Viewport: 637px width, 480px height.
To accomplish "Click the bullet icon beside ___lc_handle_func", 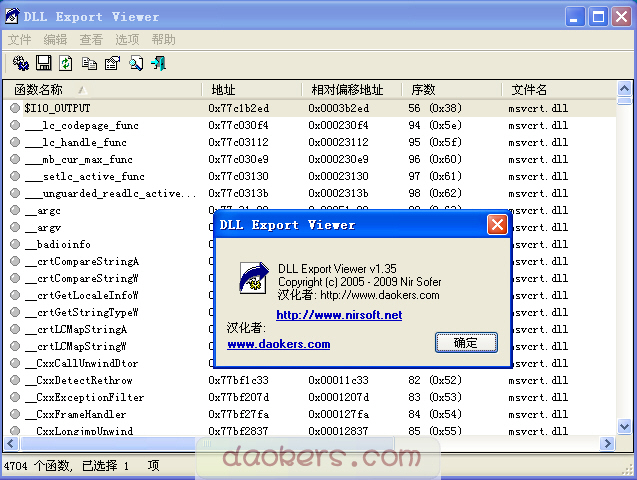I will point(15,142).
